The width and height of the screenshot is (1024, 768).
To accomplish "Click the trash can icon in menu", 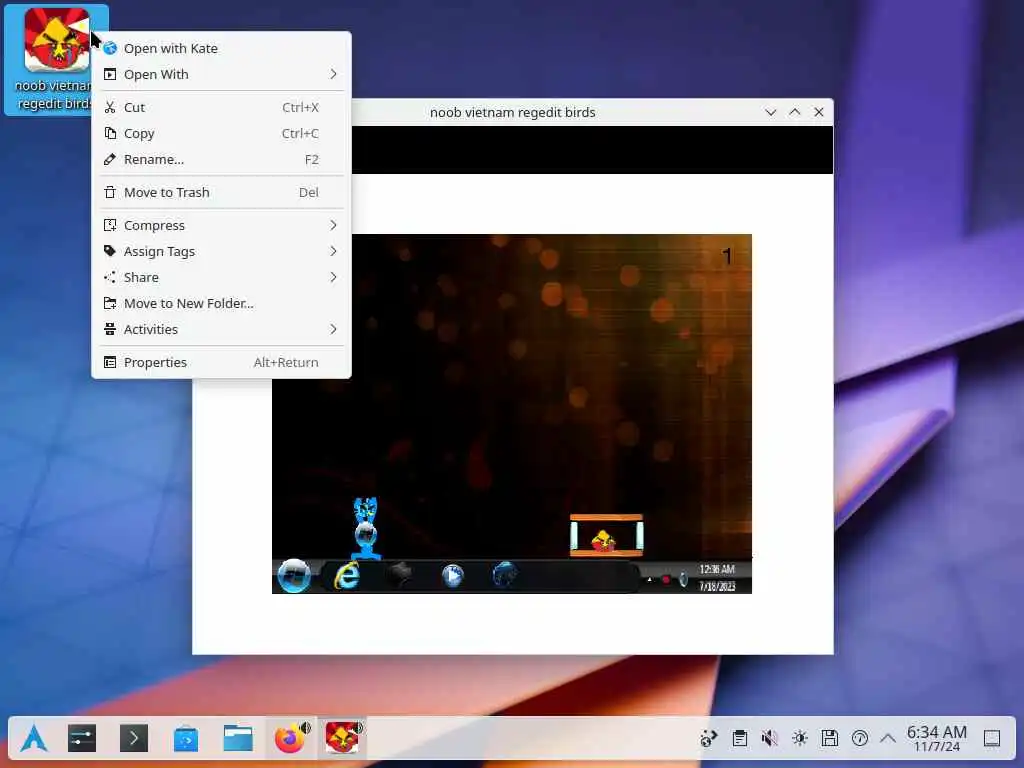I will (x=110, y=193).
